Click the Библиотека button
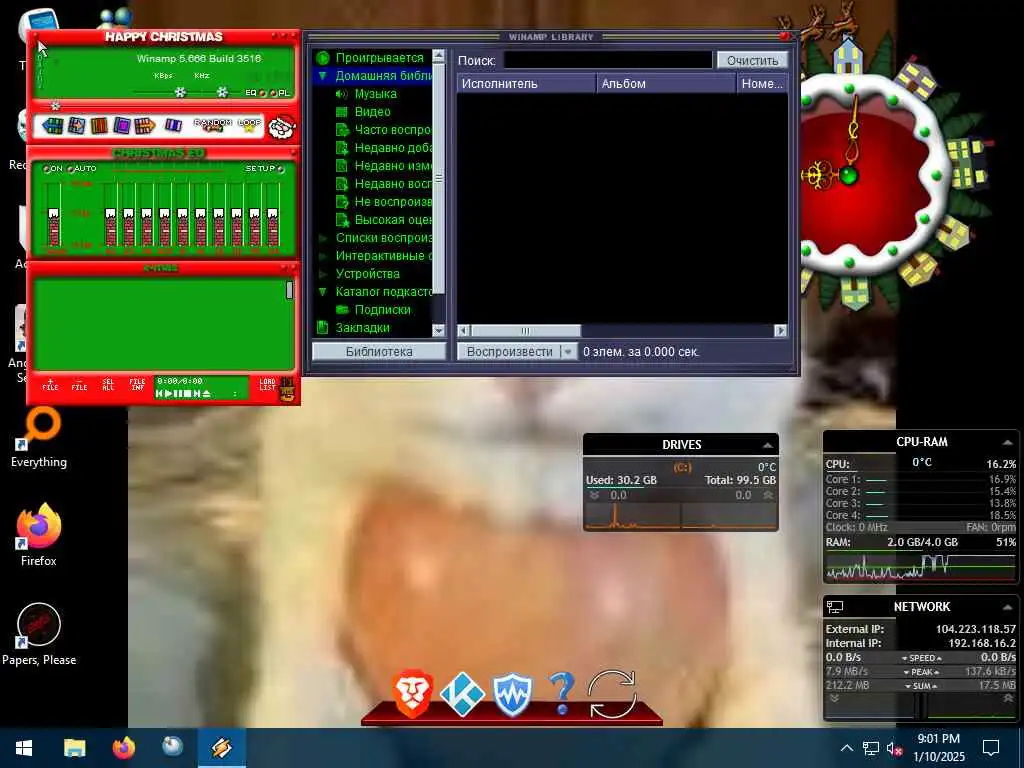The image size is (1024, 768). coord(379,351)
